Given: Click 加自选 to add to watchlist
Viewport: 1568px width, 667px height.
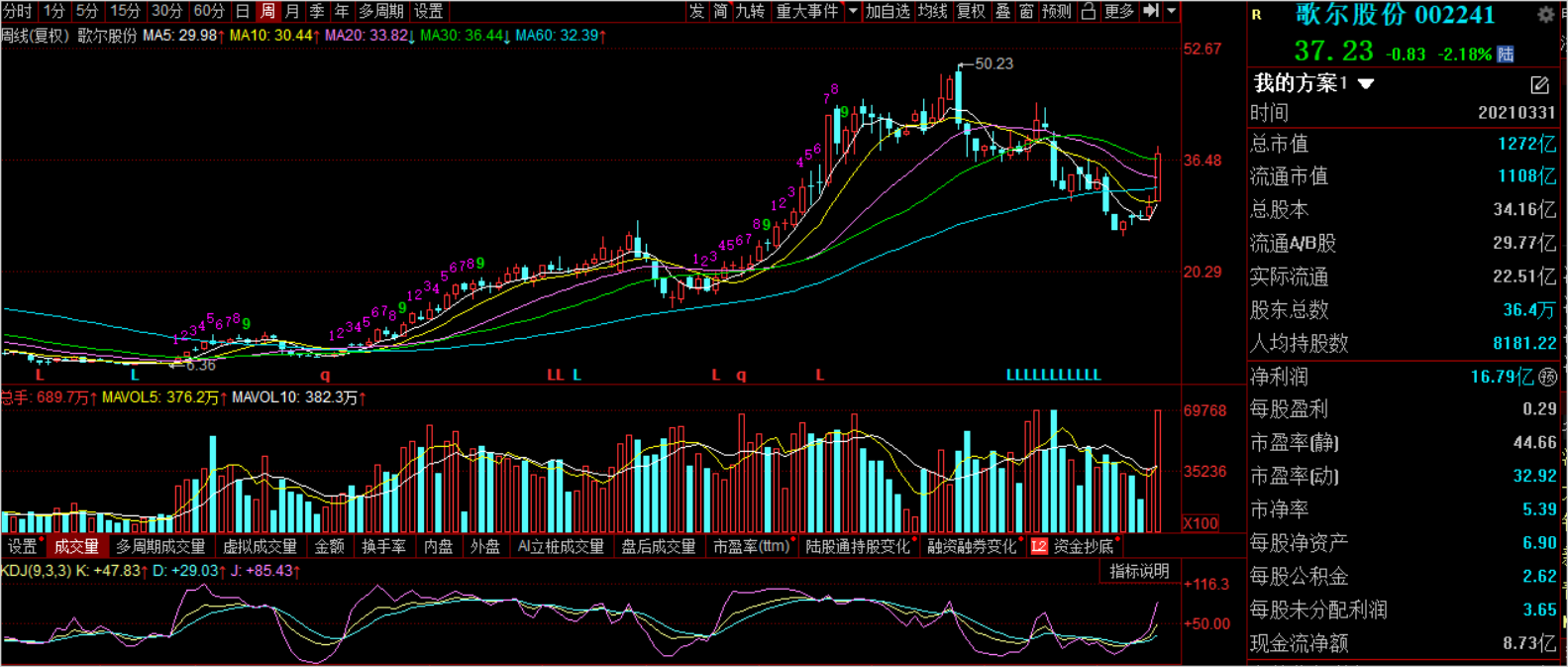Looking at the screenshot, I should [x=888, y=11].
